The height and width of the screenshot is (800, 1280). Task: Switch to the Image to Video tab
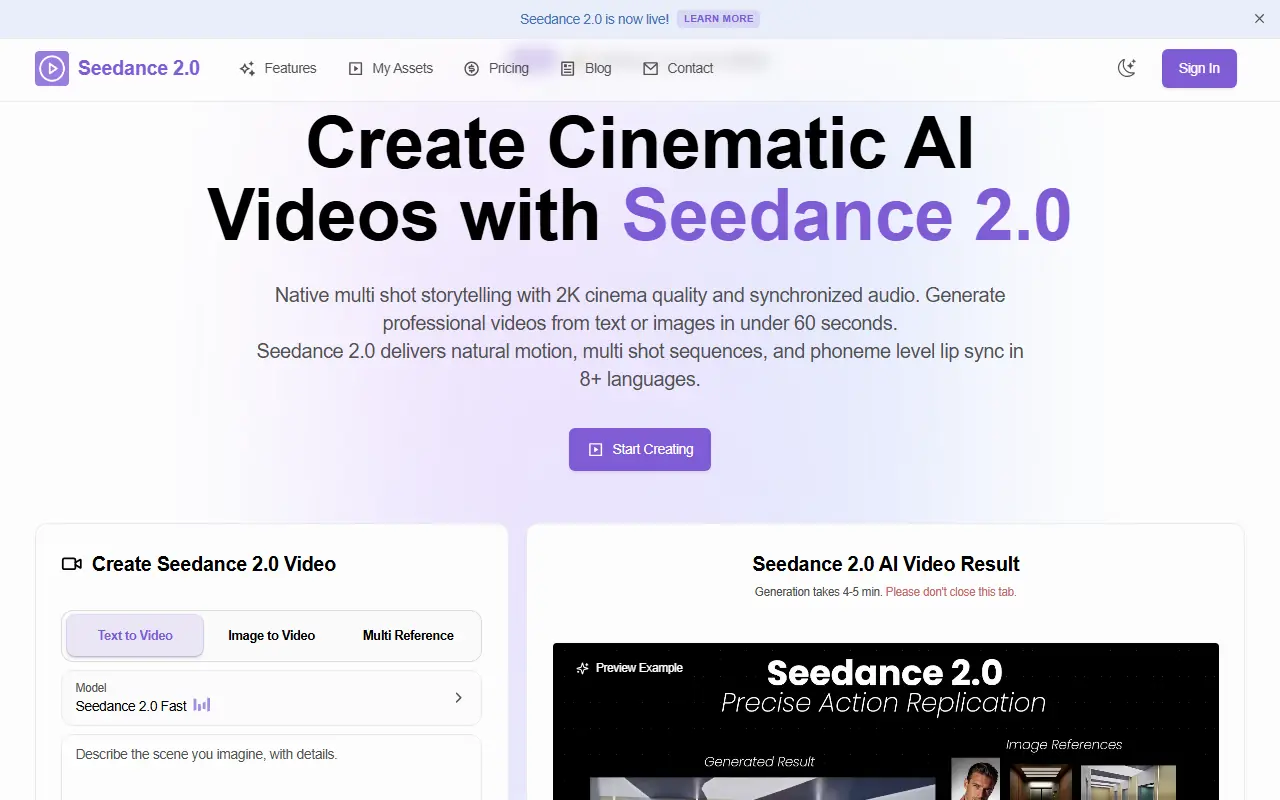pos(271,635)
